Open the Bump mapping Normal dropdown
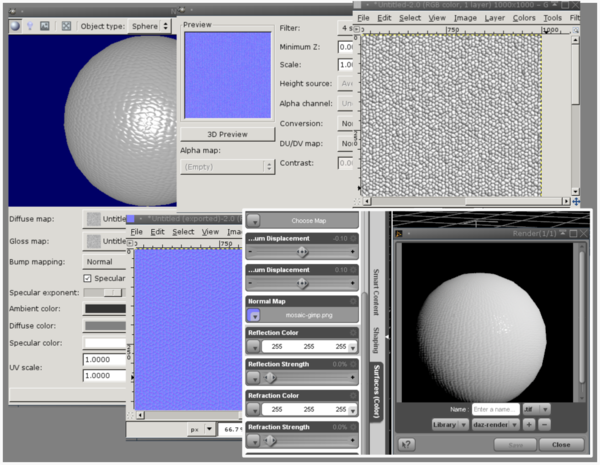Image resolution: width=600 pixels, height=465 pixels. [104, 262]
